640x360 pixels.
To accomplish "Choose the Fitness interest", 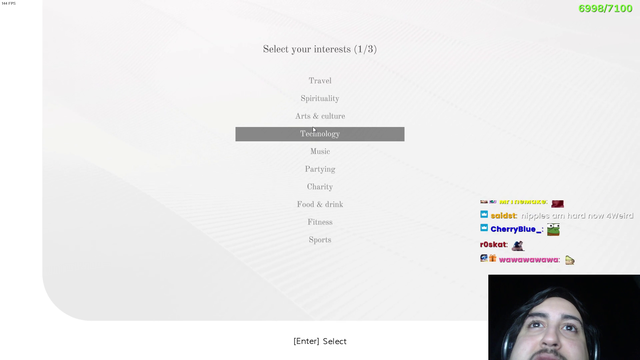I will (x=320, y=222).
